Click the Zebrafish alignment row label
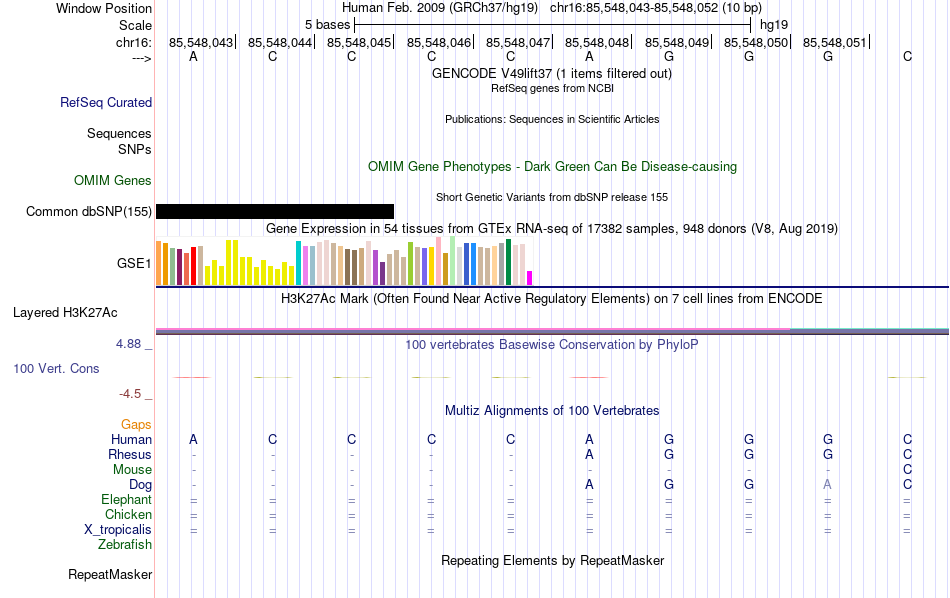 click(125, 545)
